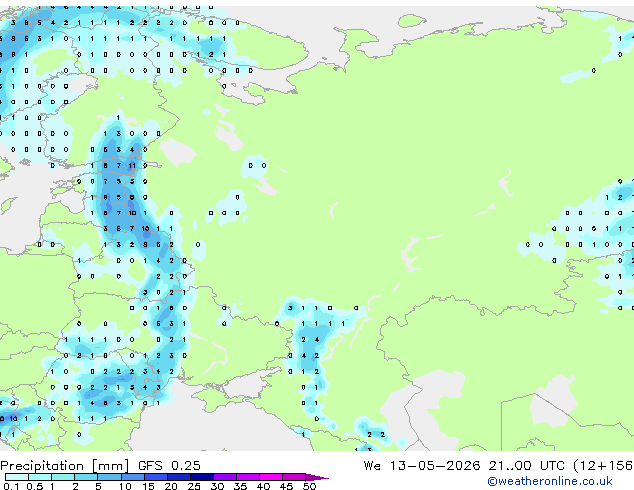Select the legend swatch between 45 and 50
The height and width of the screenshot is (490, 634).
pyautogui.click(x=294, y=477)
